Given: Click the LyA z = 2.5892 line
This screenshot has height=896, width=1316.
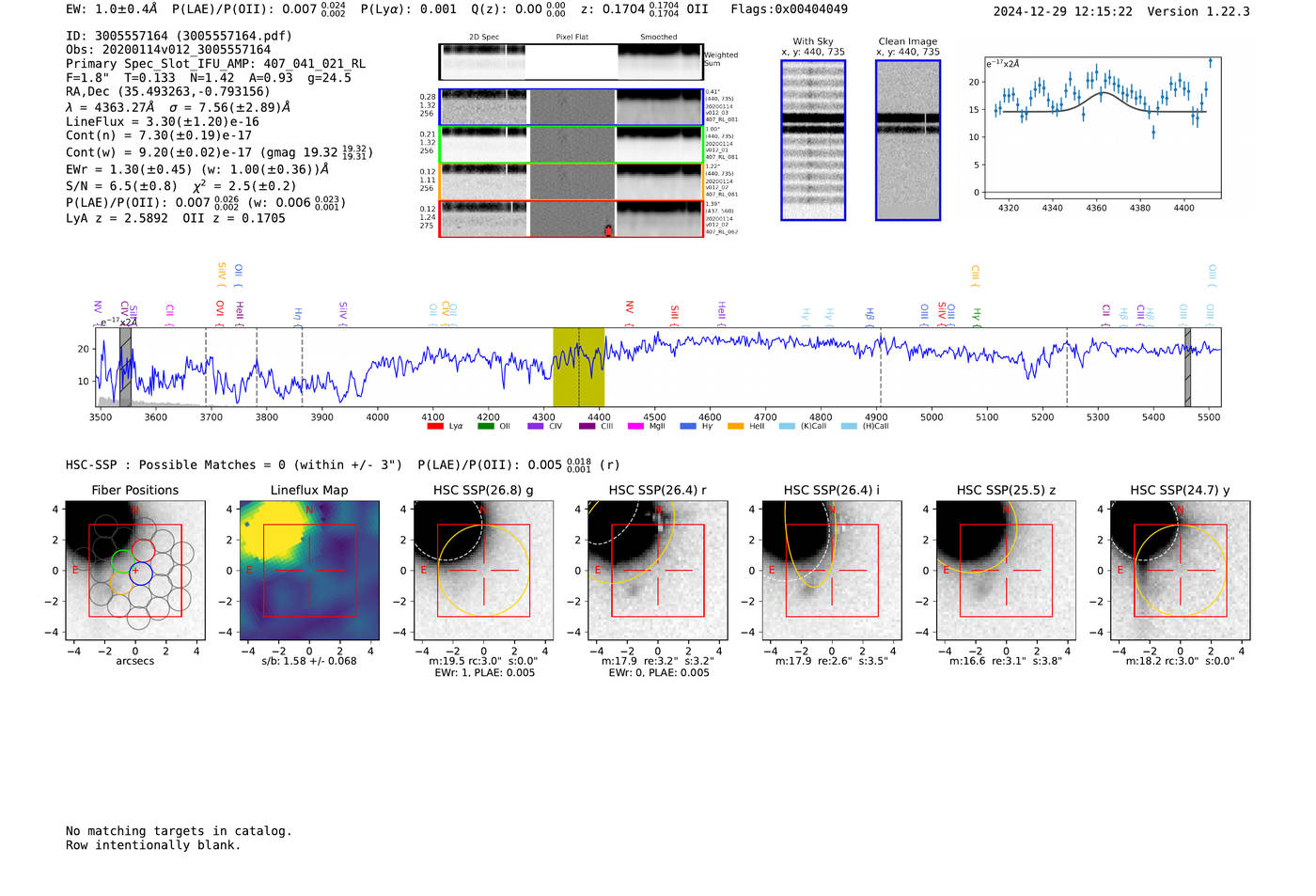Looking at the screenshot, I should click(x=176, y=218).
